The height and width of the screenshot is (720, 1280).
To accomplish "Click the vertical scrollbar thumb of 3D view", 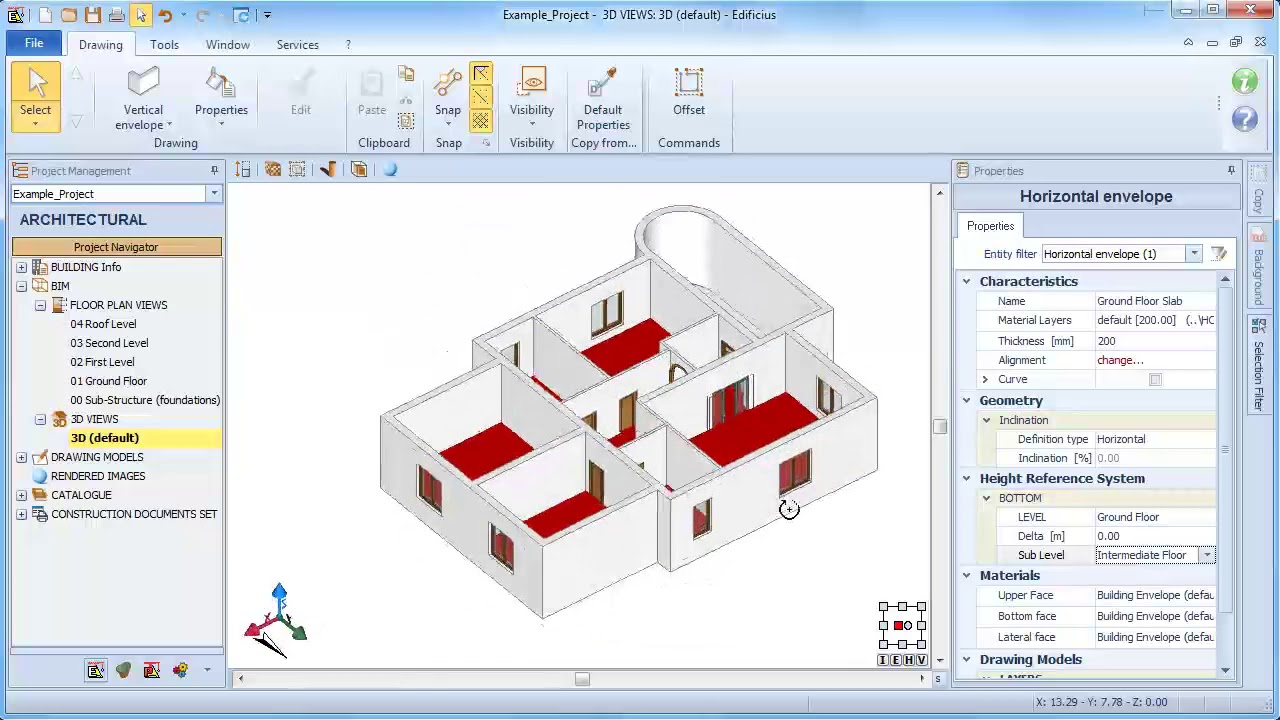I will coord(939,426).
